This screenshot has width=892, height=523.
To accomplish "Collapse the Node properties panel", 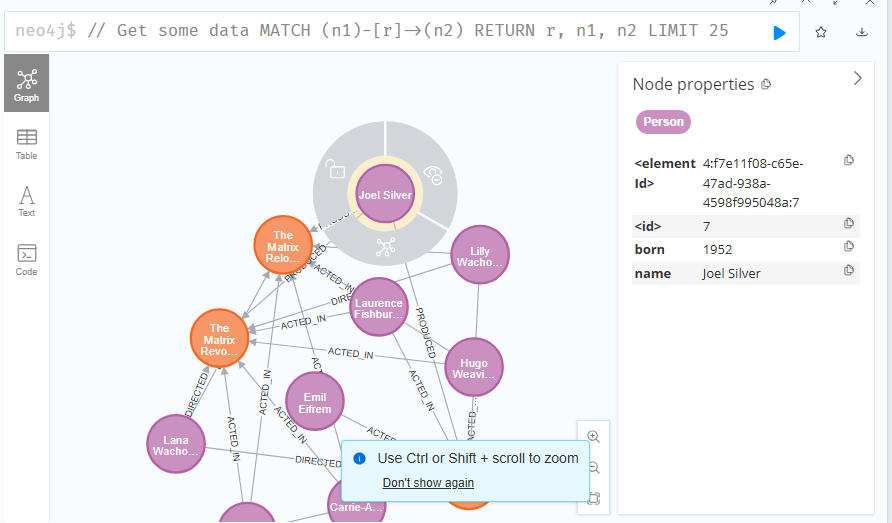I will pos(857,79).
